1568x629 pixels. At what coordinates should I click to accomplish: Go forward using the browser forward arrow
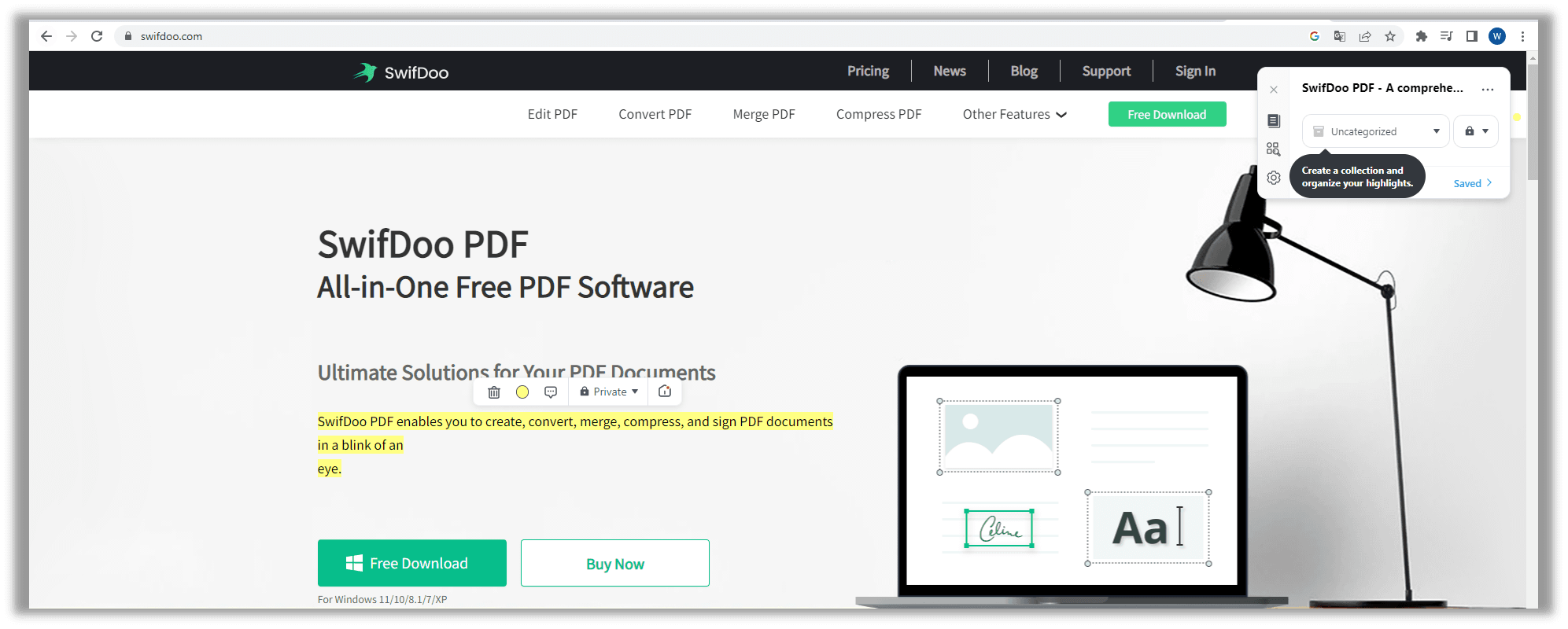72,36
